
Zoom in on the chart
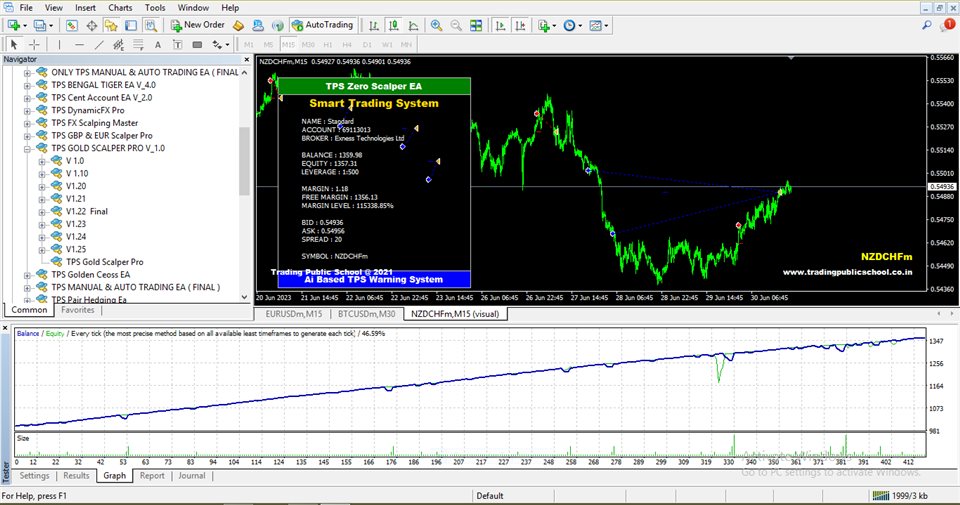click(437, 25)
